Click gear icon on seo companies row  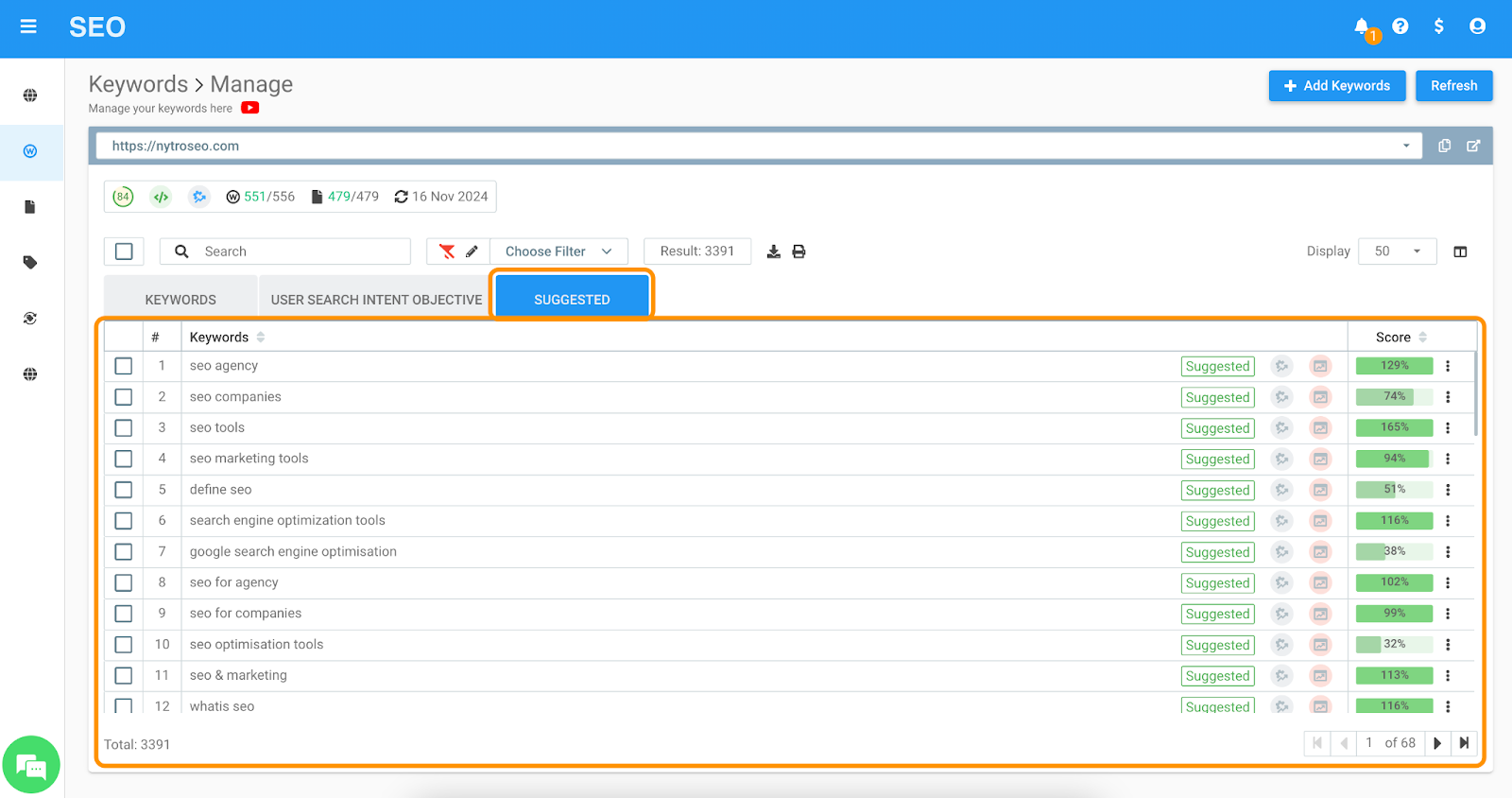(x=1281, y=397)
